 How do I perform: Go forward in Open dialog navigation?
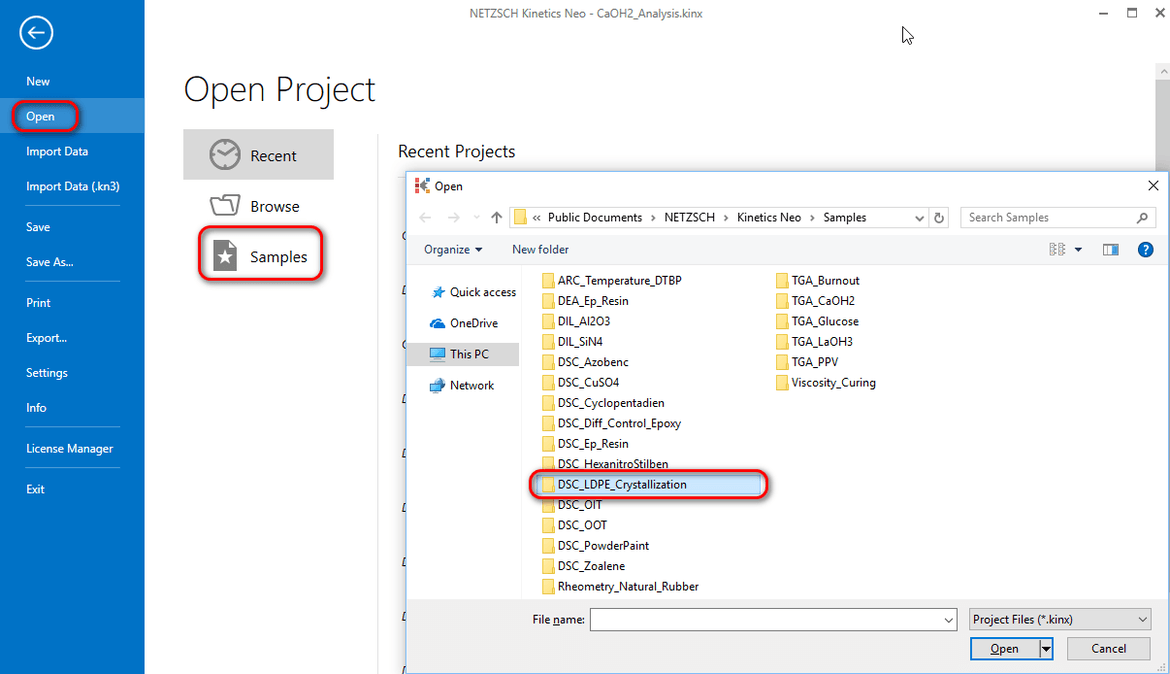453,217
